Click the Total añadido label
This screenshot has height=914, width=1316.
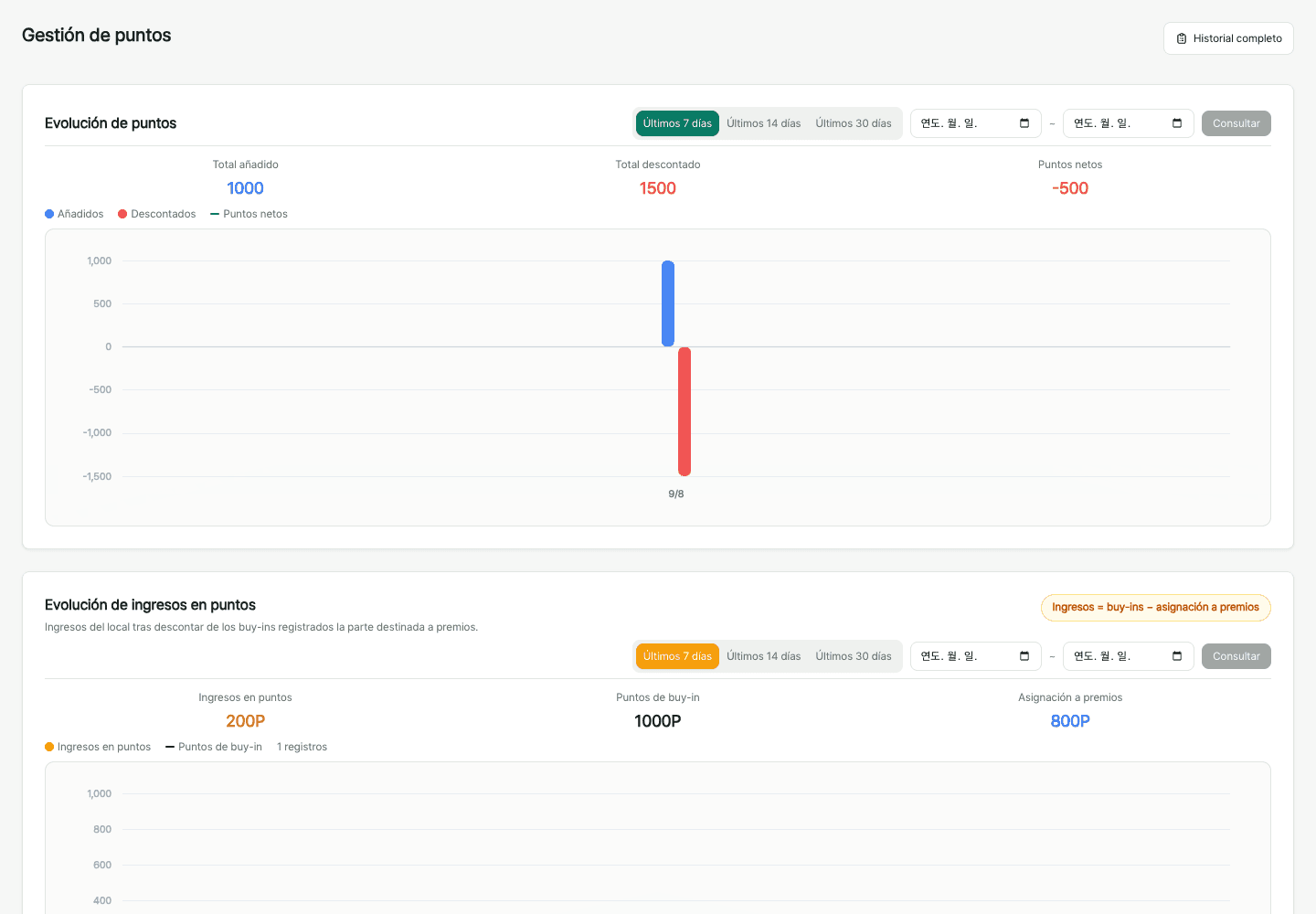246,165
